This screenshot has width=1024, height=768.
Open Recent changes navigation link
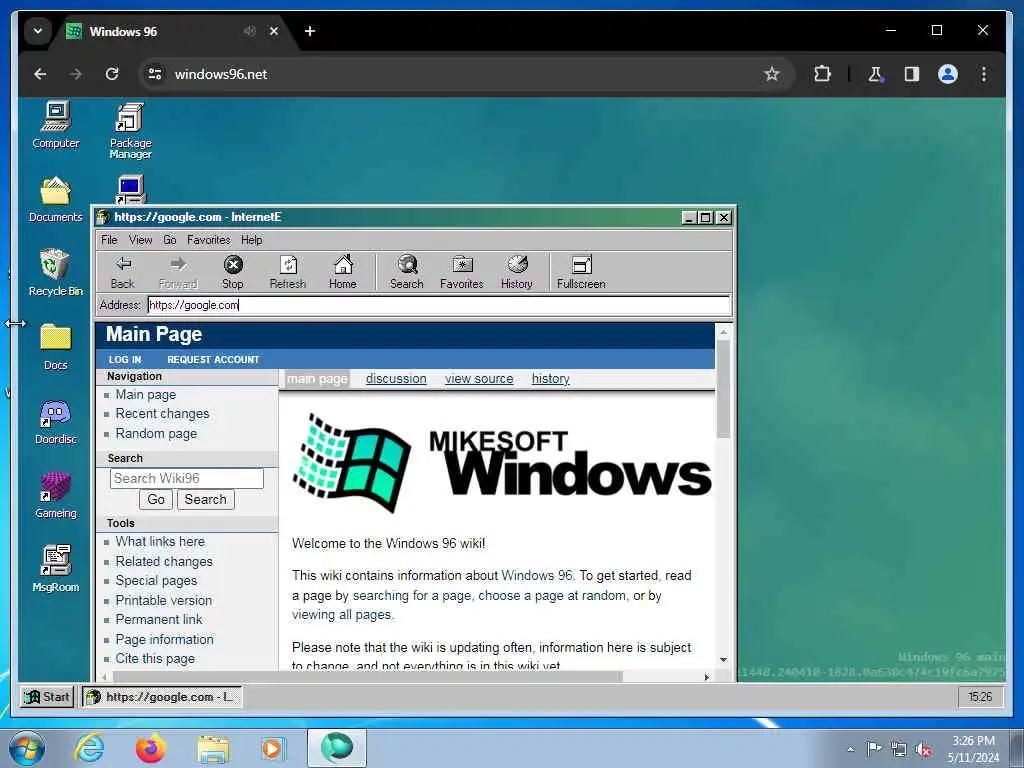point(163,413)
